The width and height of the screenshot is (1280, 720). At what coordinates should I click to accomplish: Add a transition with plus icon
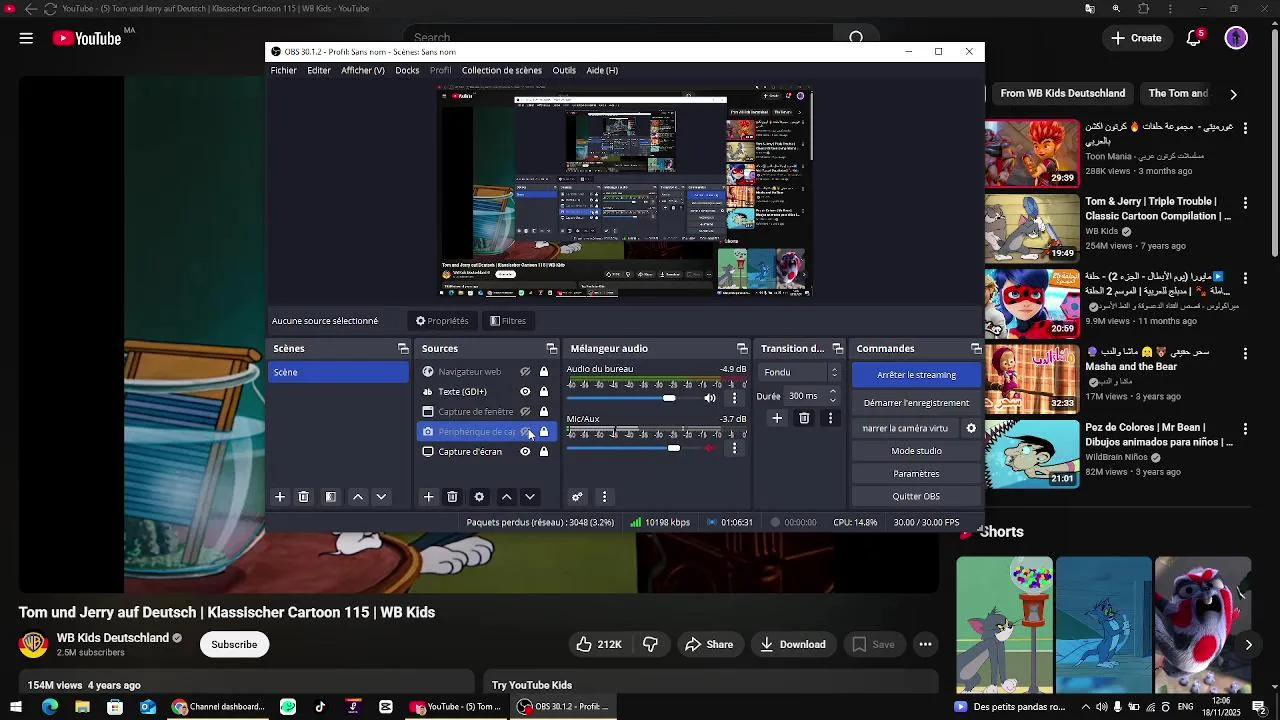(x=777, y=418)
